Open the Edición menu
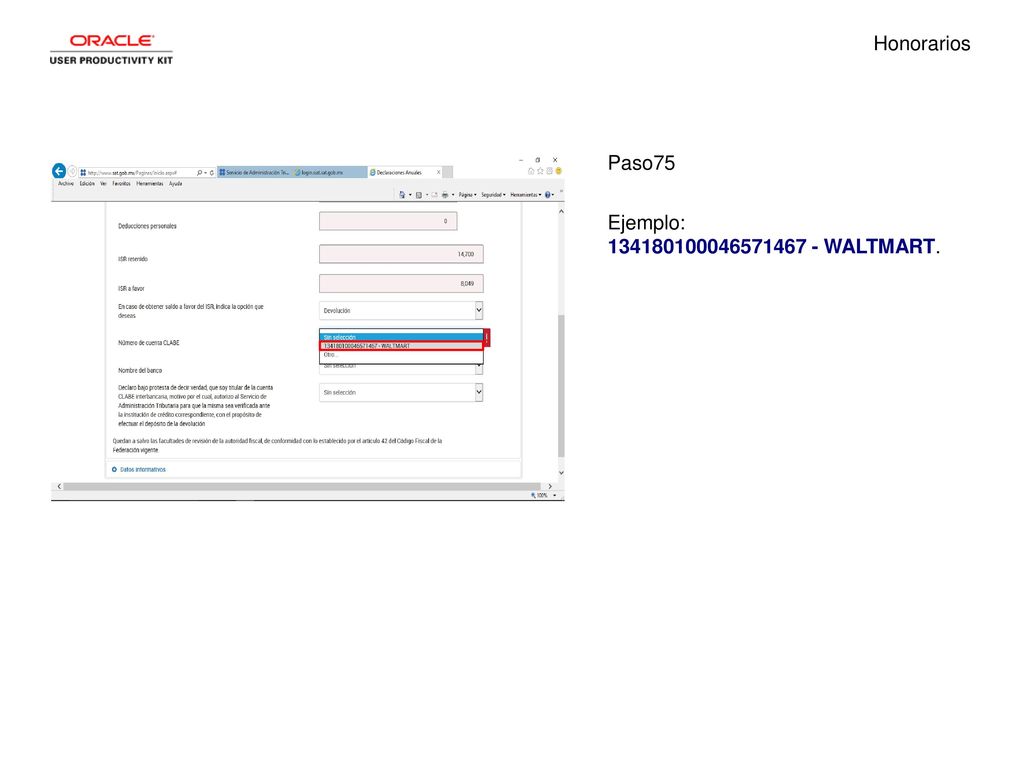 pyautogui.click(x=87, y=184)
